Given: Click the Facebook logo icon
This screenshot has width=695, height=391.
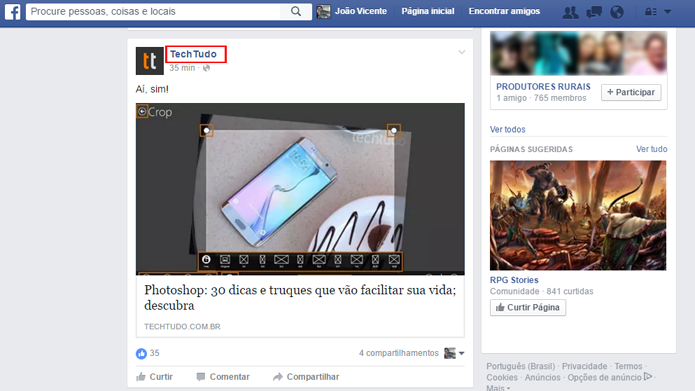Looking at the screenshot, I should coord(12,12).
